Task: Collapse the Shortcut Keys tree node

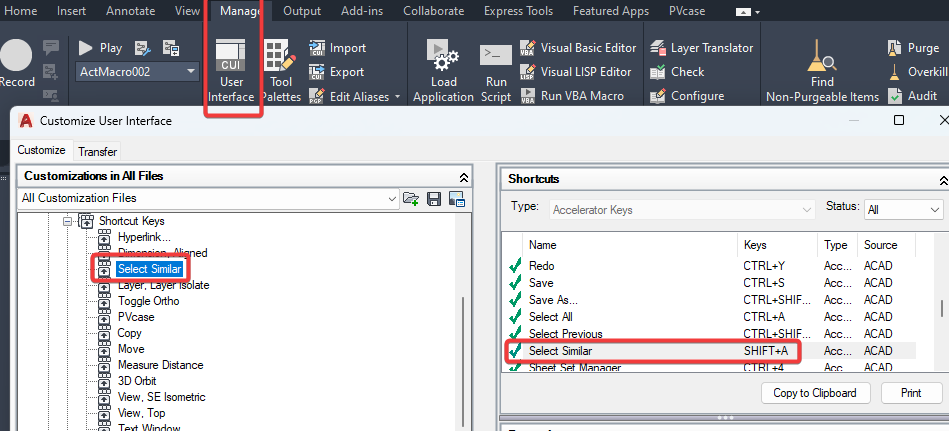Action: click(x=67, y=221)
